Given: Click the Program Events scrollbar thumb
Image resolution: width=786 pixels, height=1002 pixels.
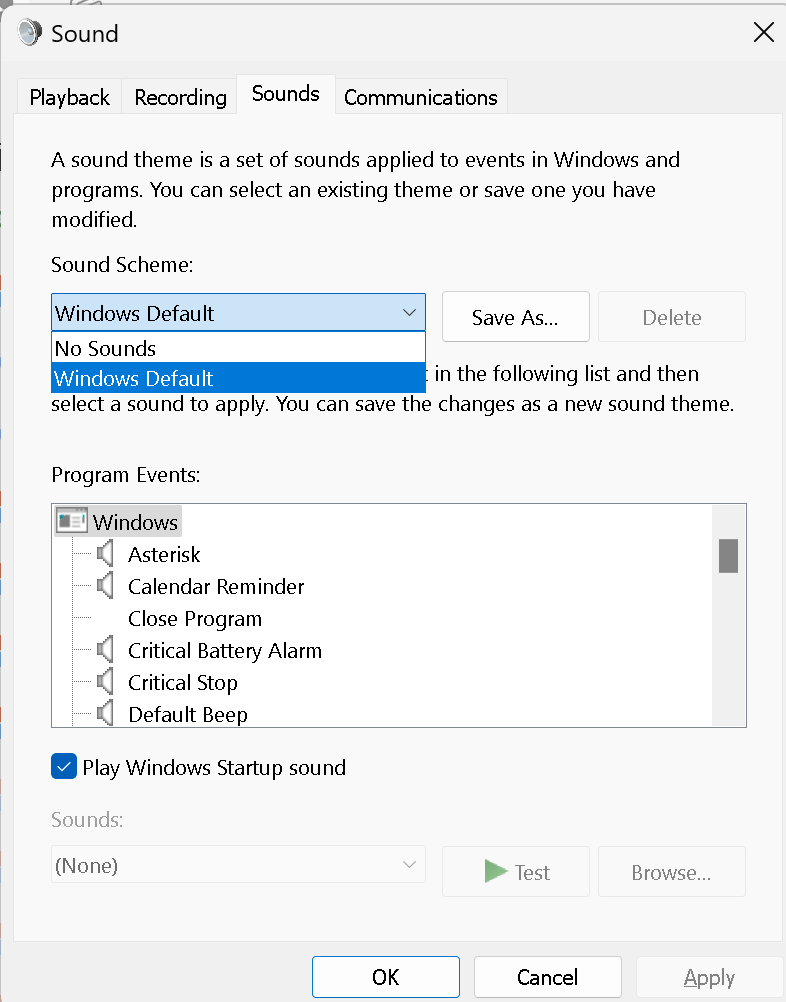Looking at the screenshot, I should click(728, 555).
